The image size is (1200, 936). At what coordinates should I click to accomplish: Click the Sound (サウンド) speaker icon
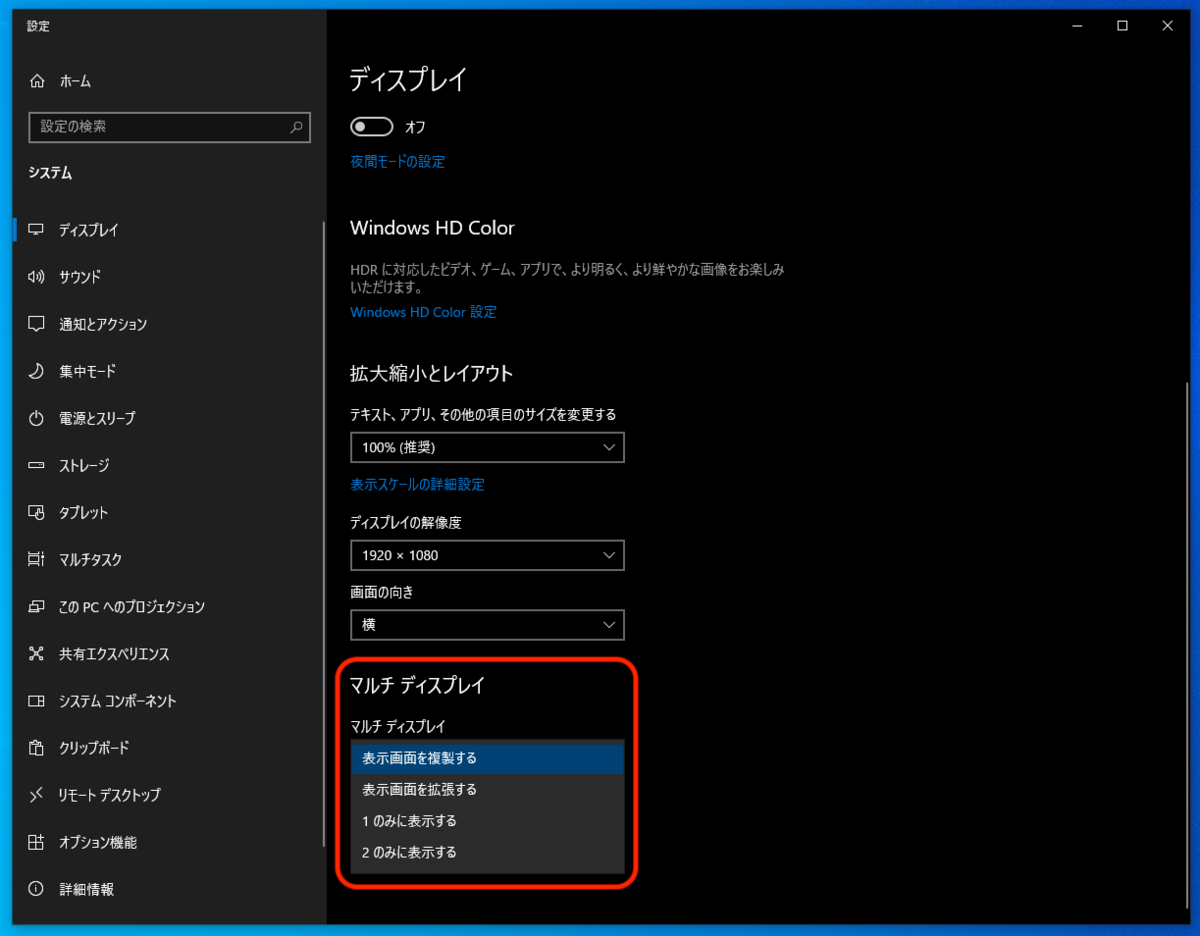coord(37,277)
